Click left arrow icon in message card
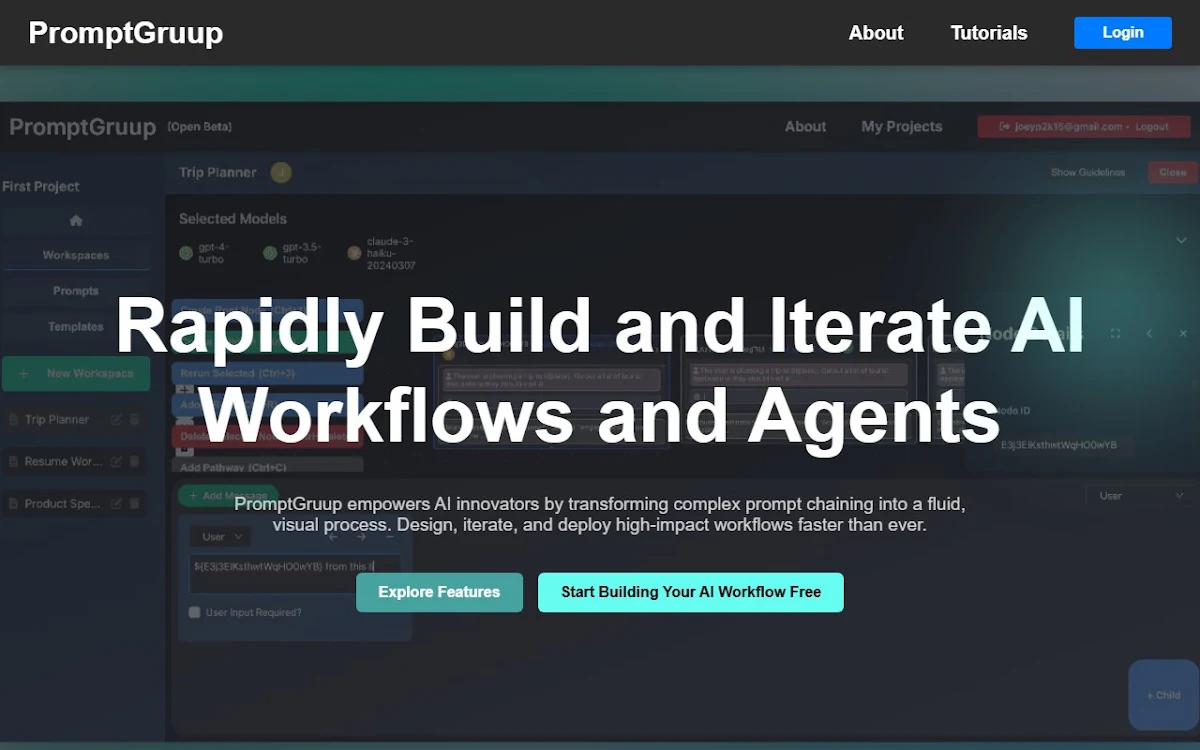 click(x=335, y=537)
